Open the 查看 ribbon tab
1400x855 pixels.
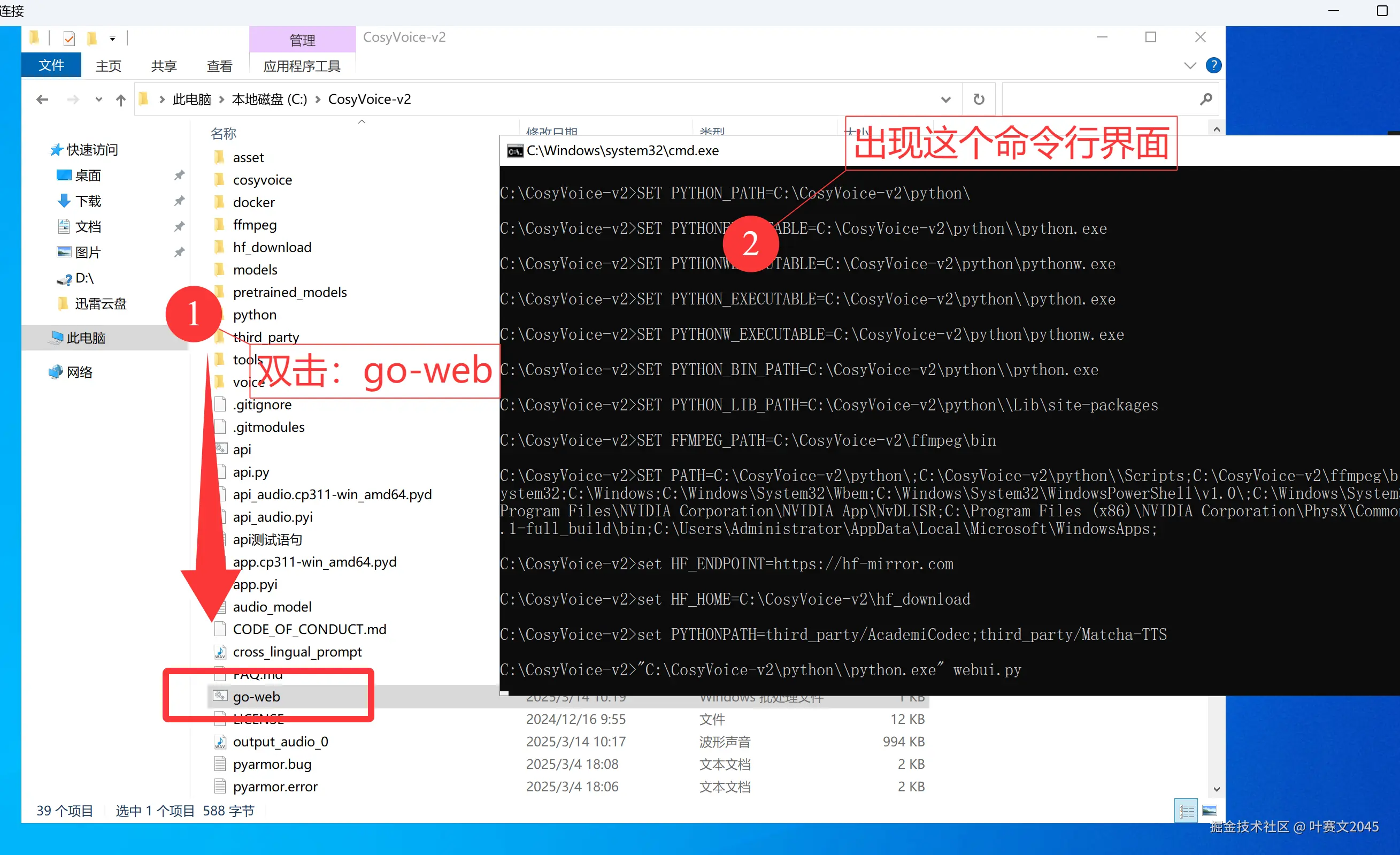coord(219,66)
